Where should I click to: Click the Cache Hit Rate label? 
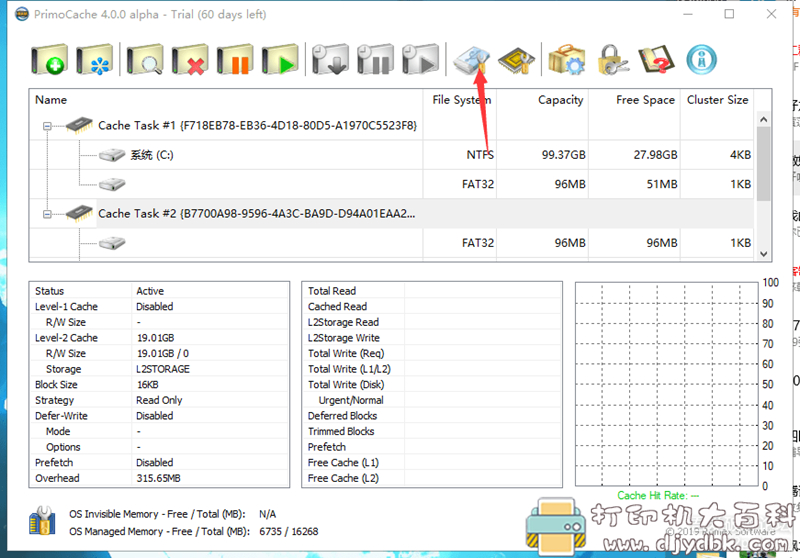[x=658, y=495]
